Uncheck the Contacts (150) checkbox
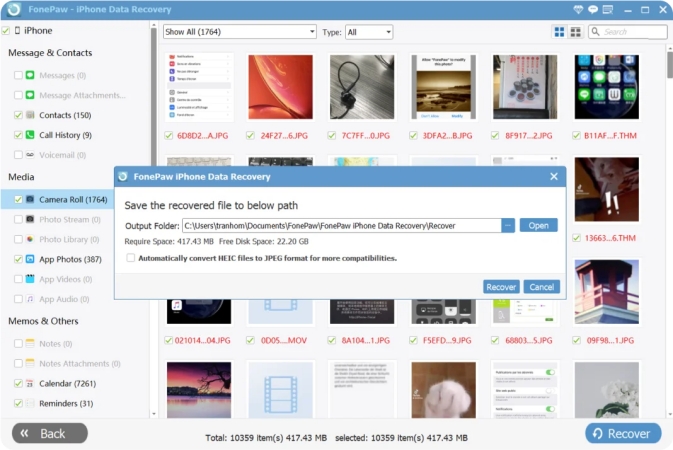This screenshot has width=673, height=450. click(x=18, y=115)
